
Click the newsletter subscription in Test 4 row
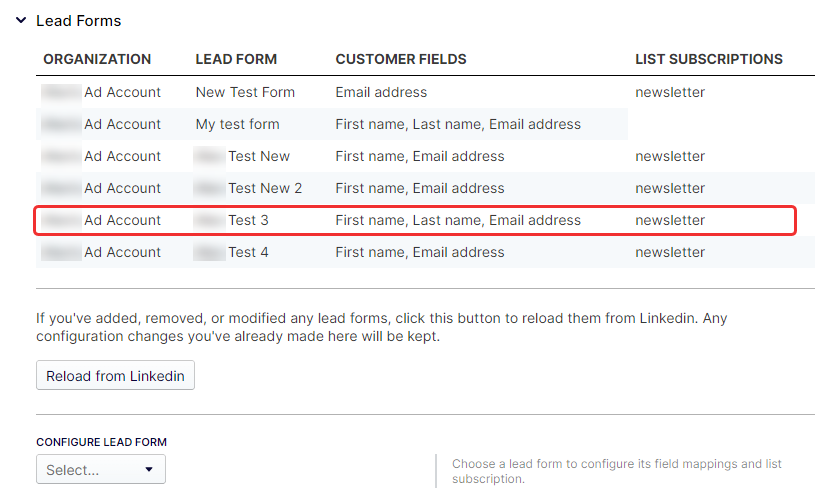coord(670,252)
